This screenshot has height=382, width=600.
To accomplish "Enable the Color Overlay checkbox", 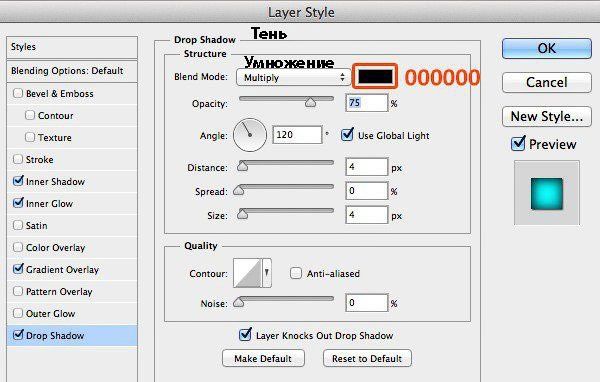I will (x=18, y=247).
